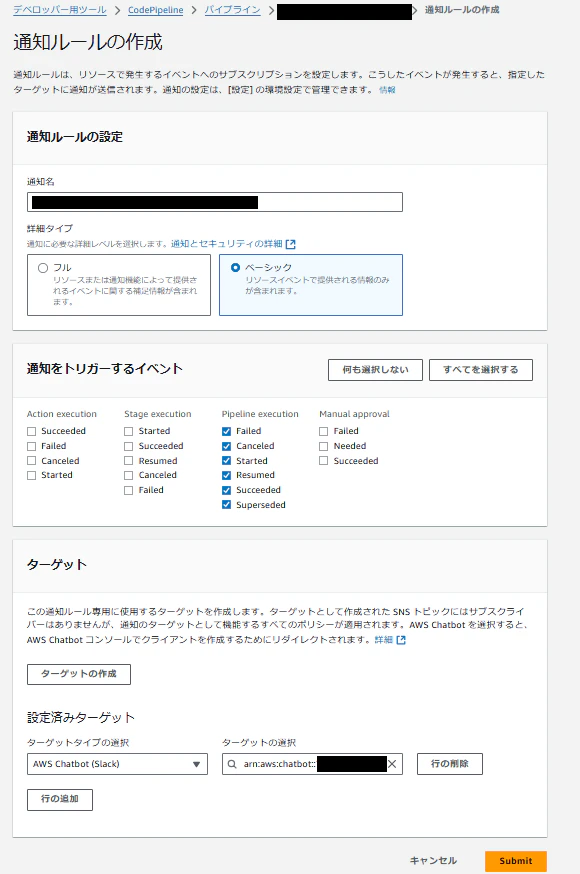580x874 pixels.
Task: Enable Action execution Succeeded checkbox
Action: click(31, 431)
